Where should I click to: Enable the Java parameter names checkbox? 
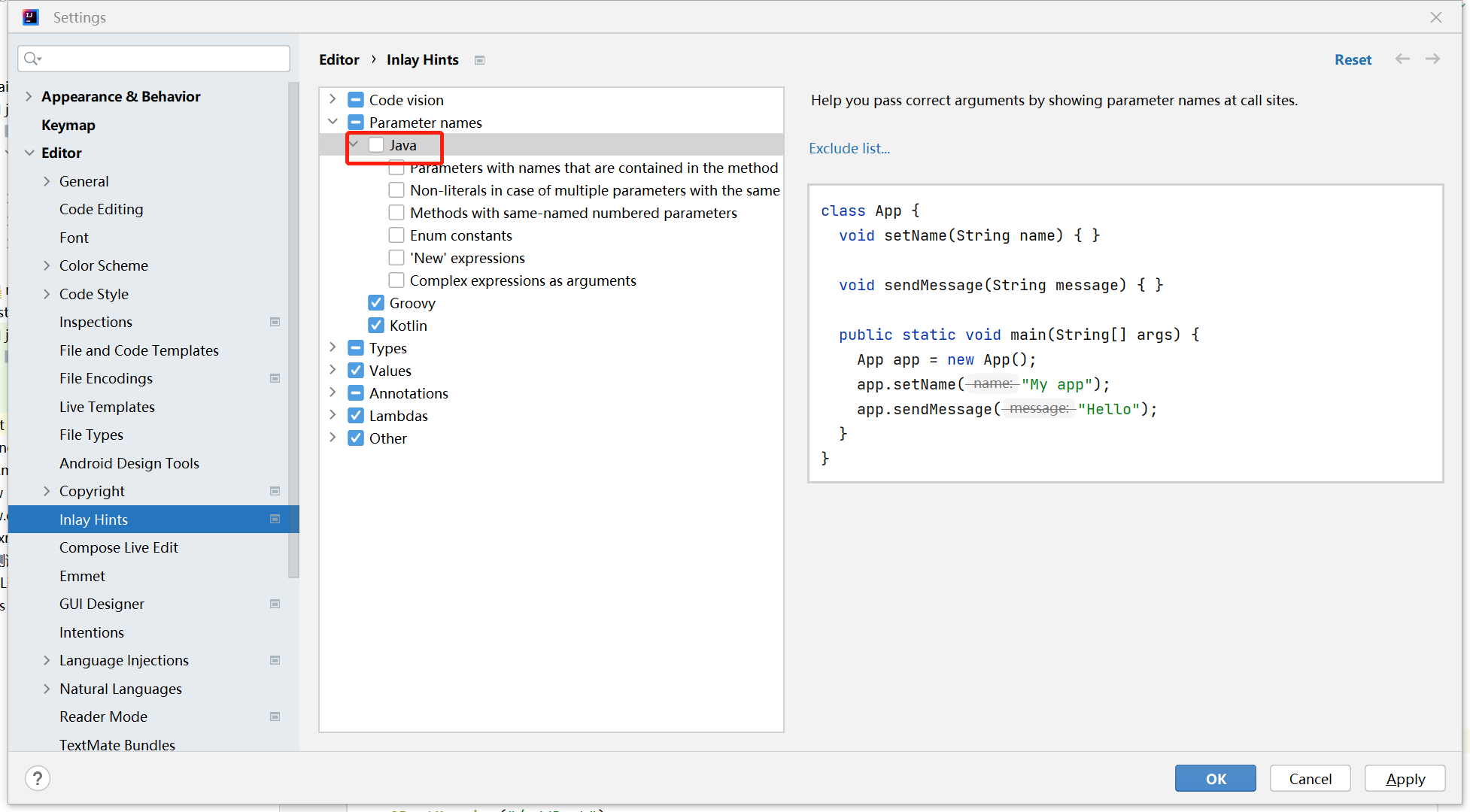click(376, 145)
